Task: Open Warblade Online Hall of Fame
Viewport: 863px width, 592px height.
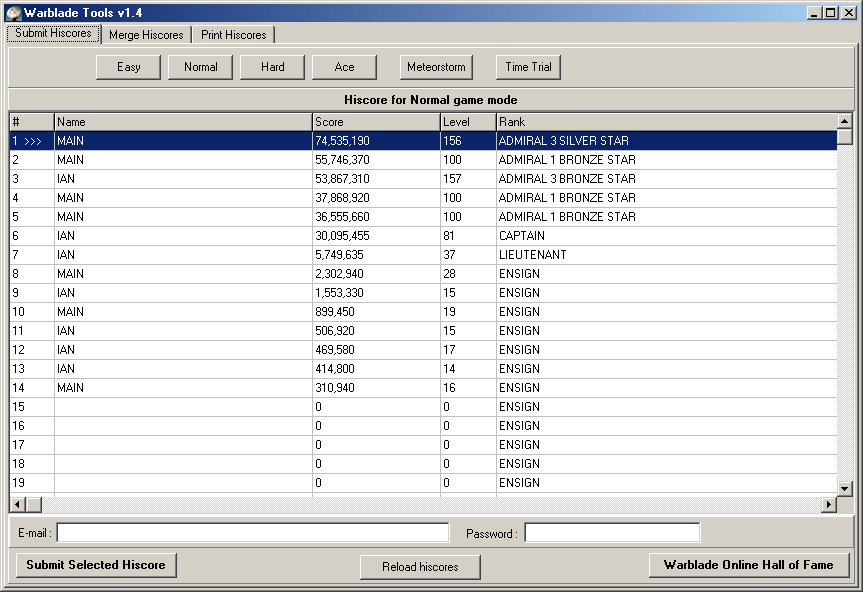Action: pyautogui.click(x=748, y=565)
